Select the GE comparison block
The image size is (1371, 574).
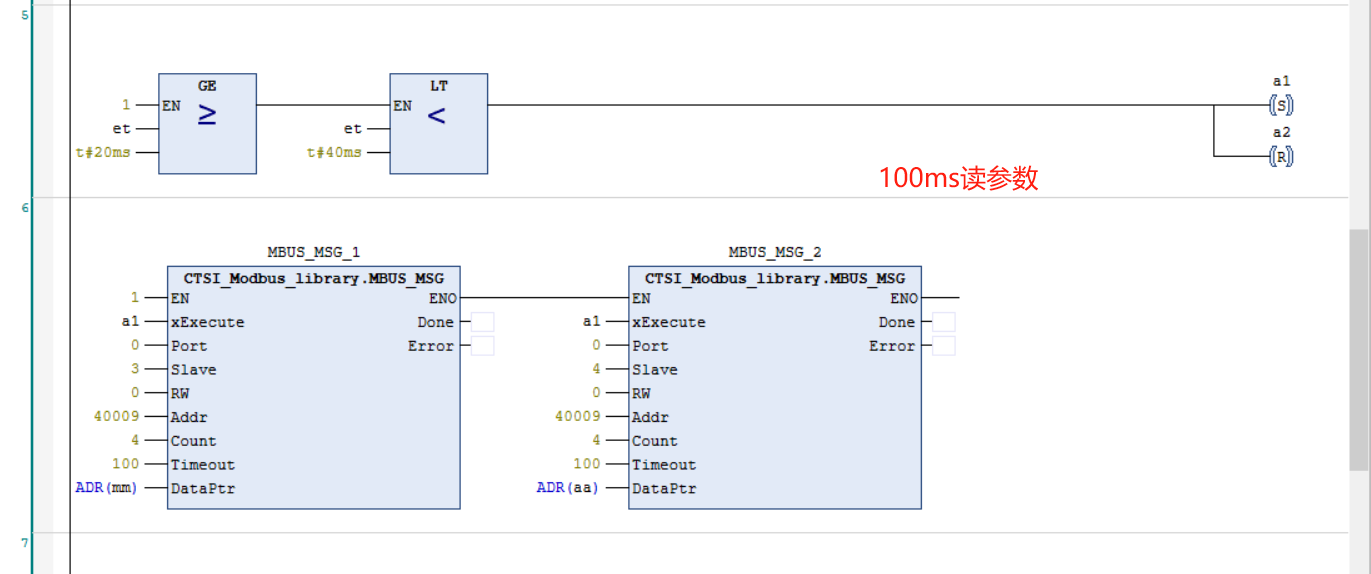pos(207,123)
